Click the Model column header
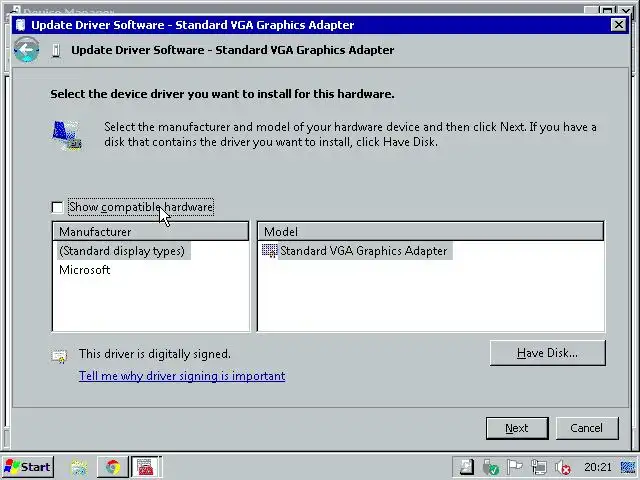 pyautogui.click(x=431, y=232)
